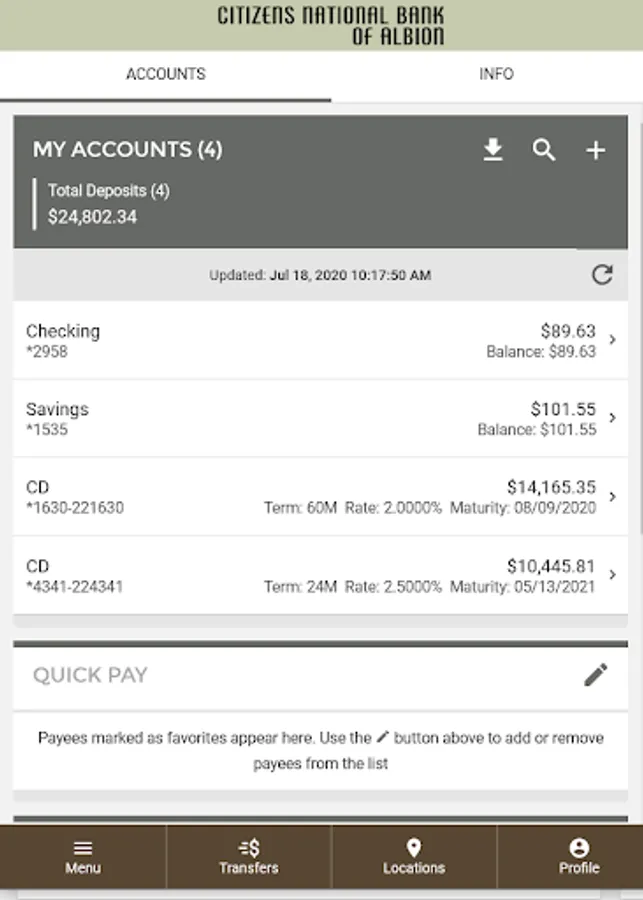
Task: Download the accounts list
Action: click(493, 151)
